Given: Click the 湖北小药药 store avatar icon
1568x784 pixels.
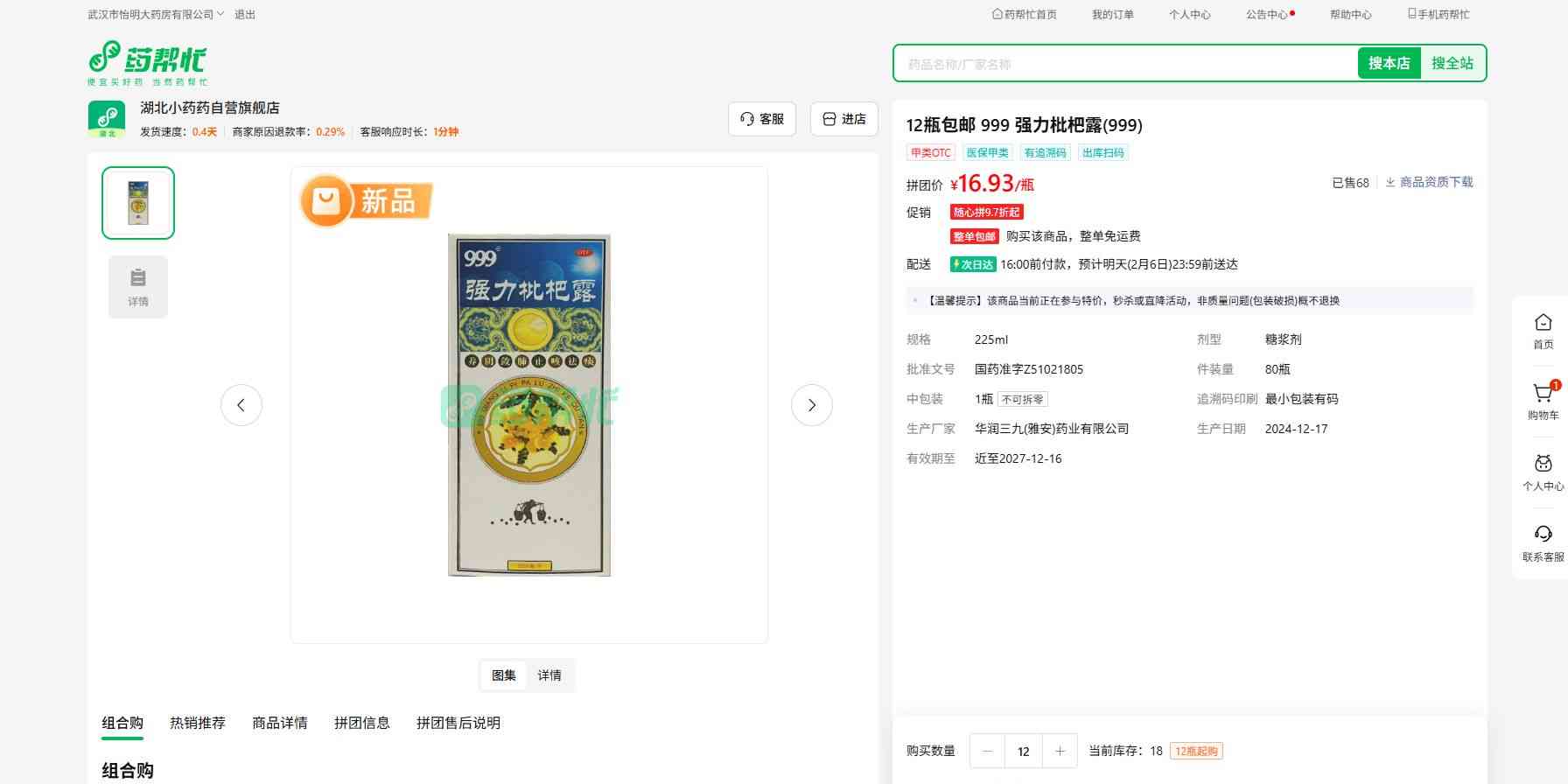Looking at the screenshot, I should [107, 119].
